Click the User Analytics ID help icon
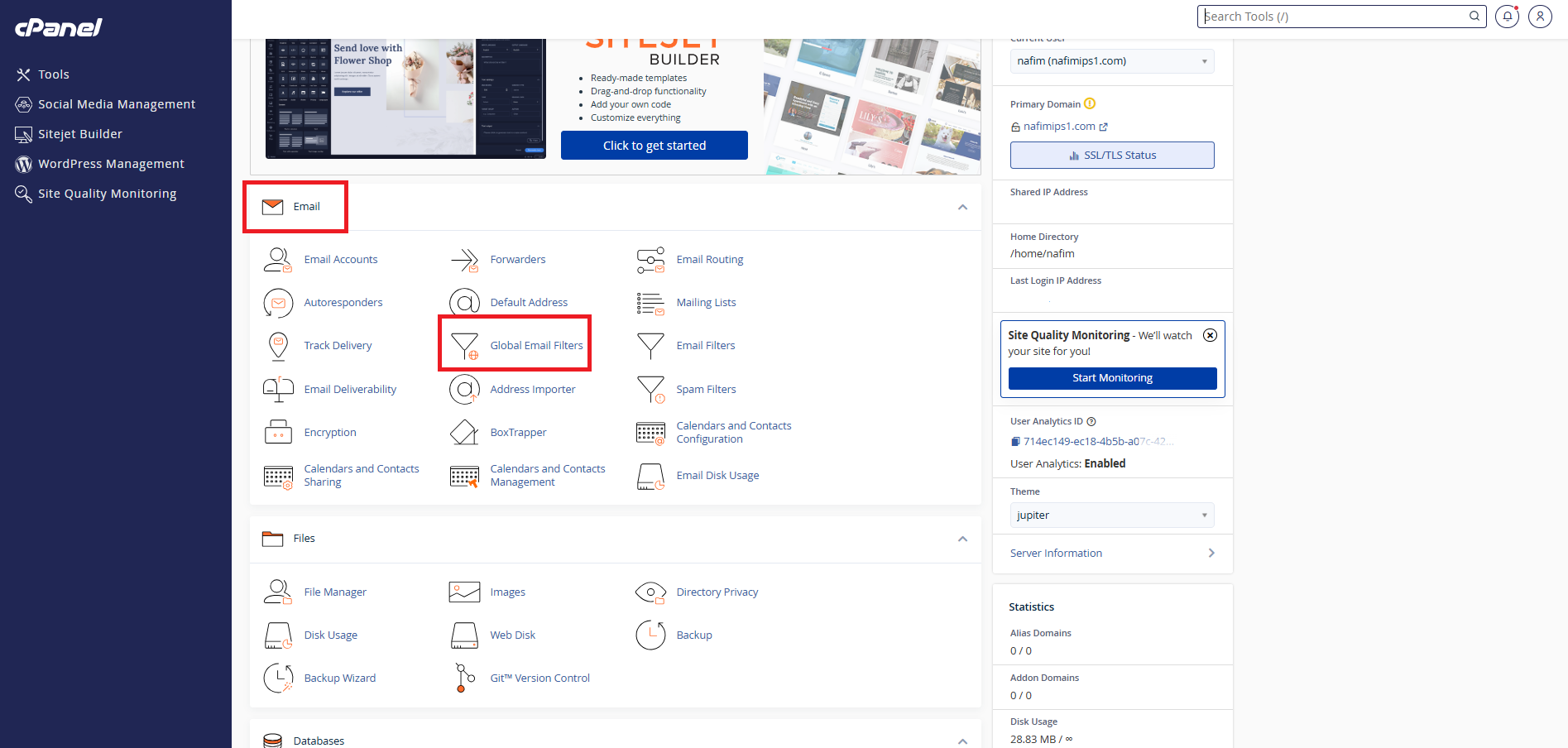 [1091, 422]
